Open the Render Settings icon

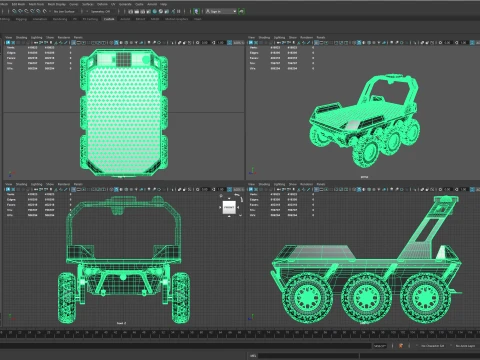click(149, 11)
